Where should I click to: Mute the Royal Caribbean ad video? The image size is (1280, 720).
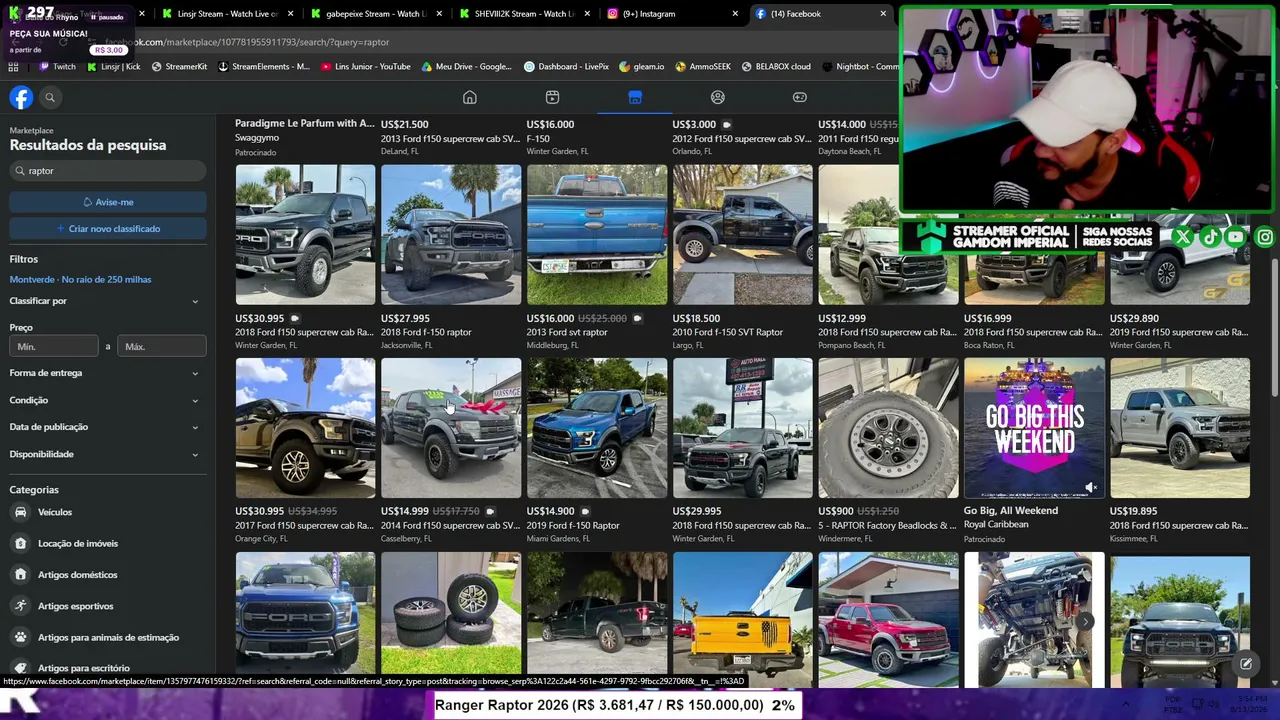click(x=1091, y=487)
